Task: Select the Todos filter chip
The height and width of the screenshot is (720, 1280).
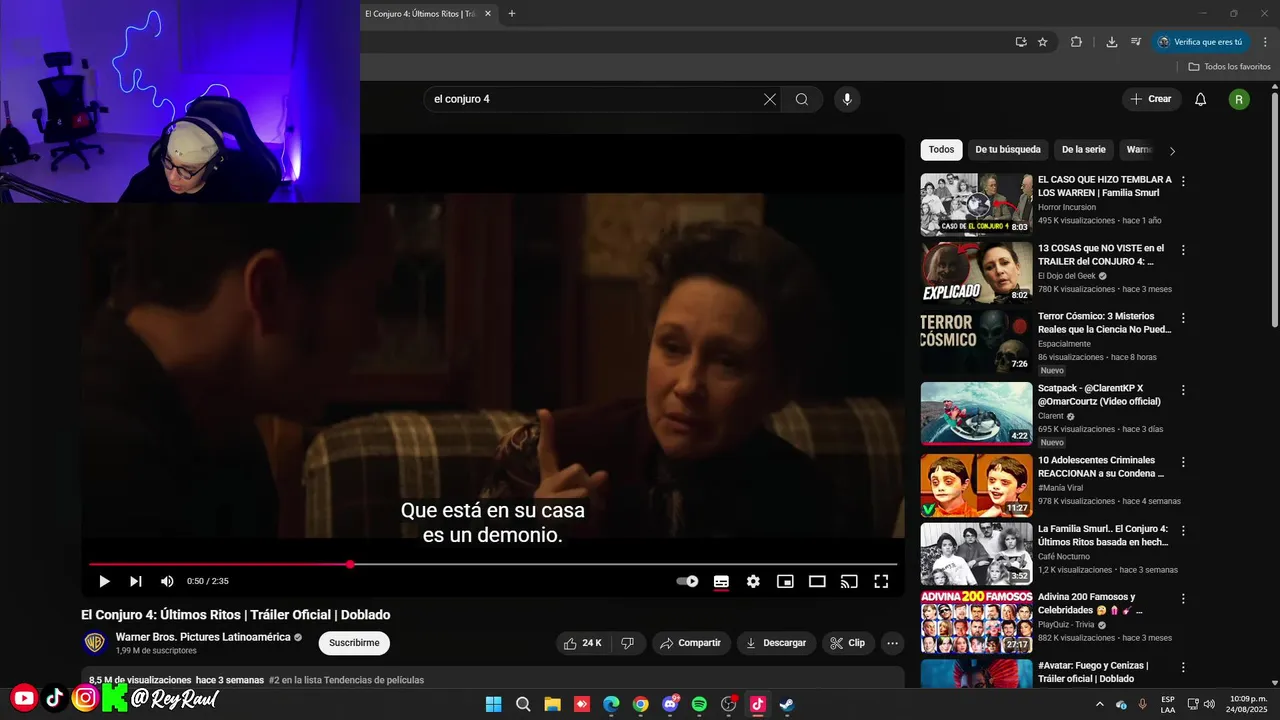Action: (941, 150)
